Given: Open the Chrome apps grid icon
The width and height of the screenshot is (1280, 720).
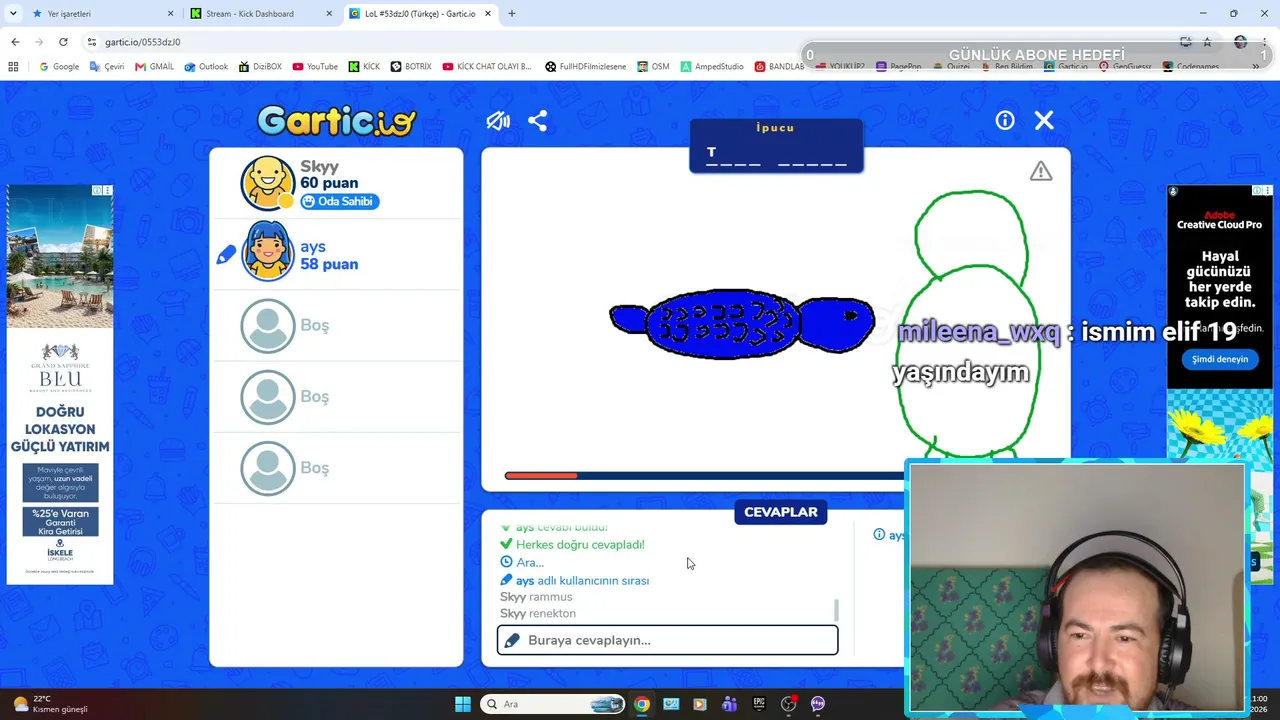Looking at the screenshot, I should pyautogui.click(x=13, y=67).
